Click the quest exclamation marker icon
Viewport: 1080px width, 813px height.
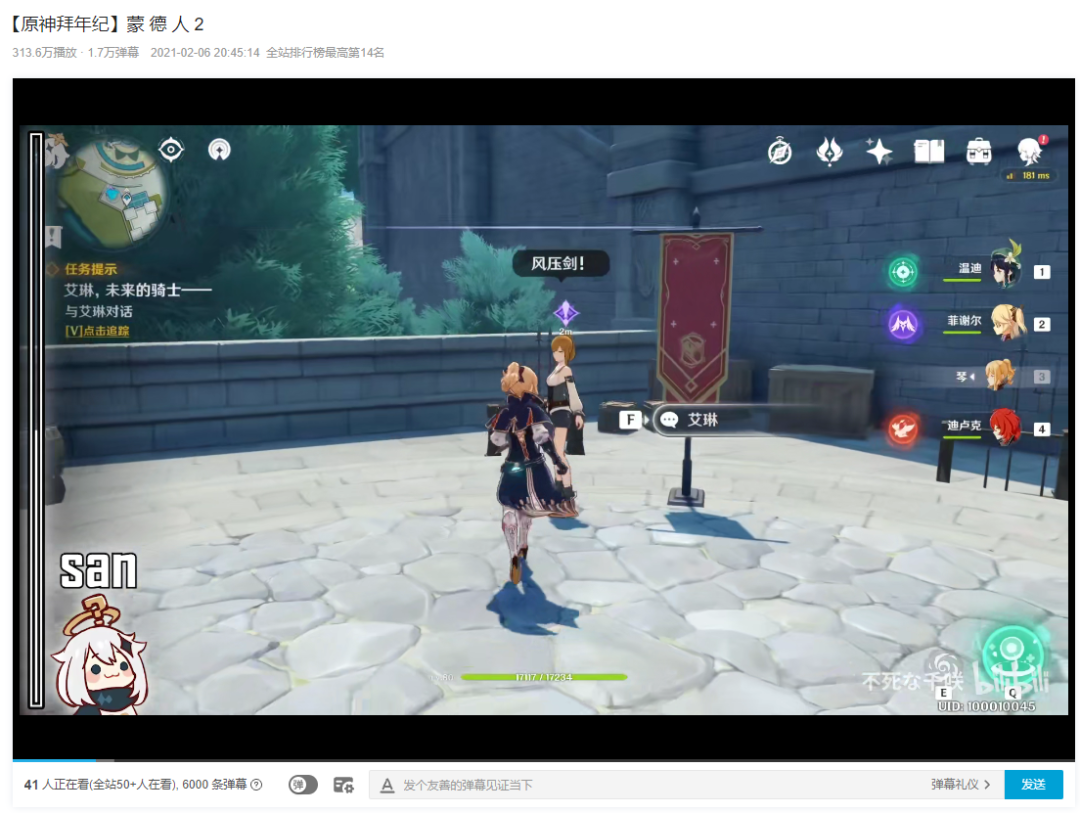(53, 236)
